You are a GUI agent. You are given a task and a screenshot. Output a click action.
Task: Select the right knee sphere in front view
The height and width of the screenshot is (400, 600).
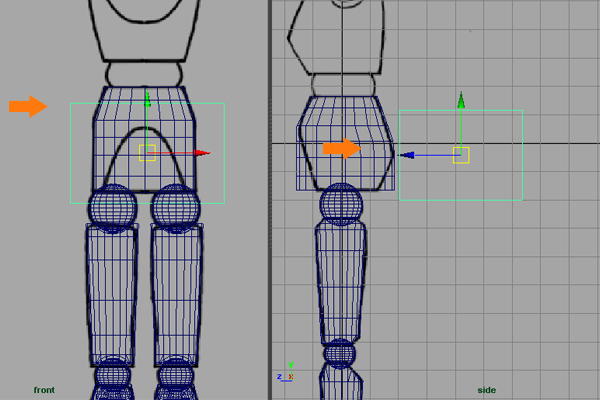[x=176, y=376]
